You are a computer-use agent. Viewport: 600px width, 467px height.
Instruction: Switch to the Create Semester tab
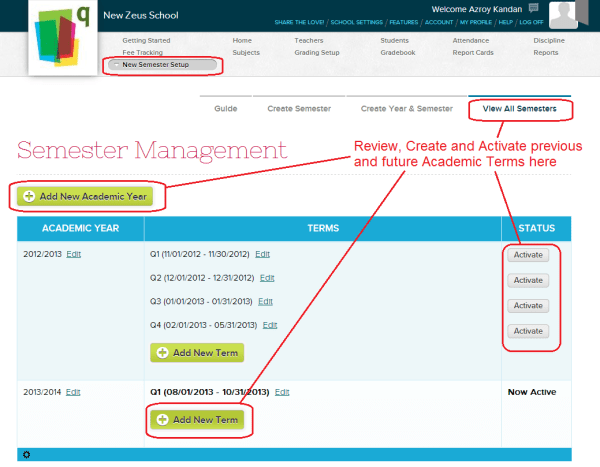pyautogui.click(x=299, y=109)
